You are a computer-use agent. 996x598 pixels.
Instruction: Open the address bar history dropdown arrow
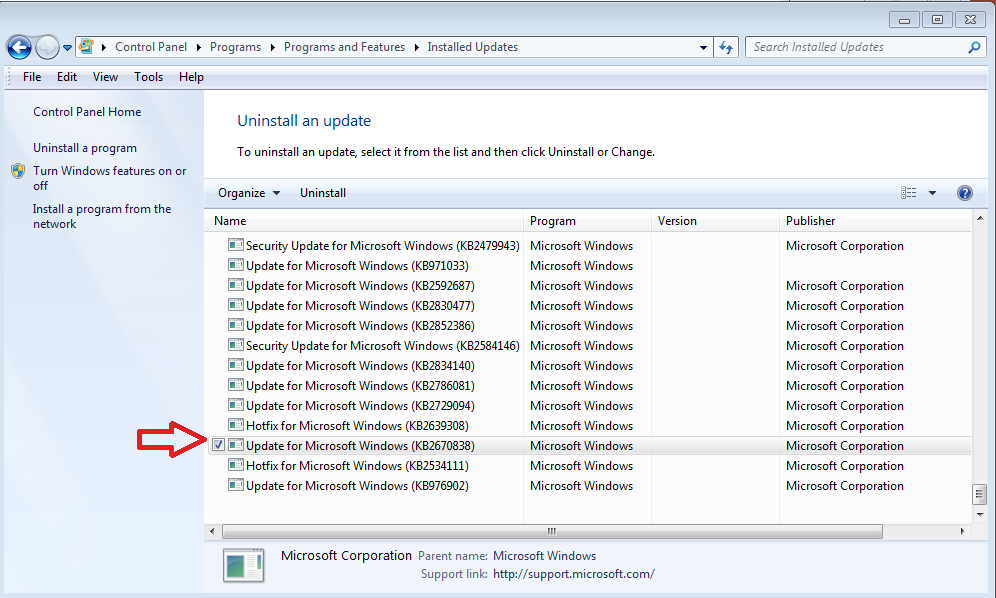point(704,47)
